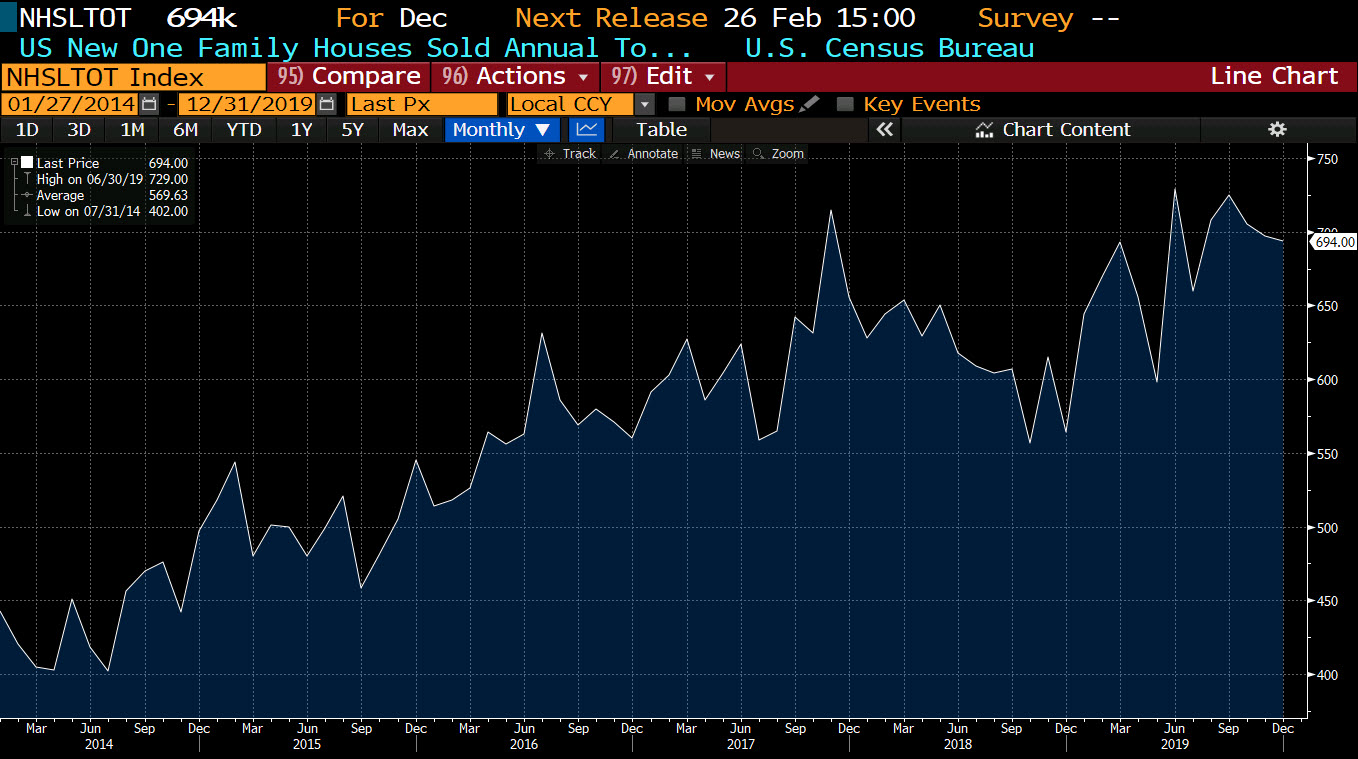Open start date calendar picker icon
The width and height of the screenshot is (1358, 759).
[149, 104]
